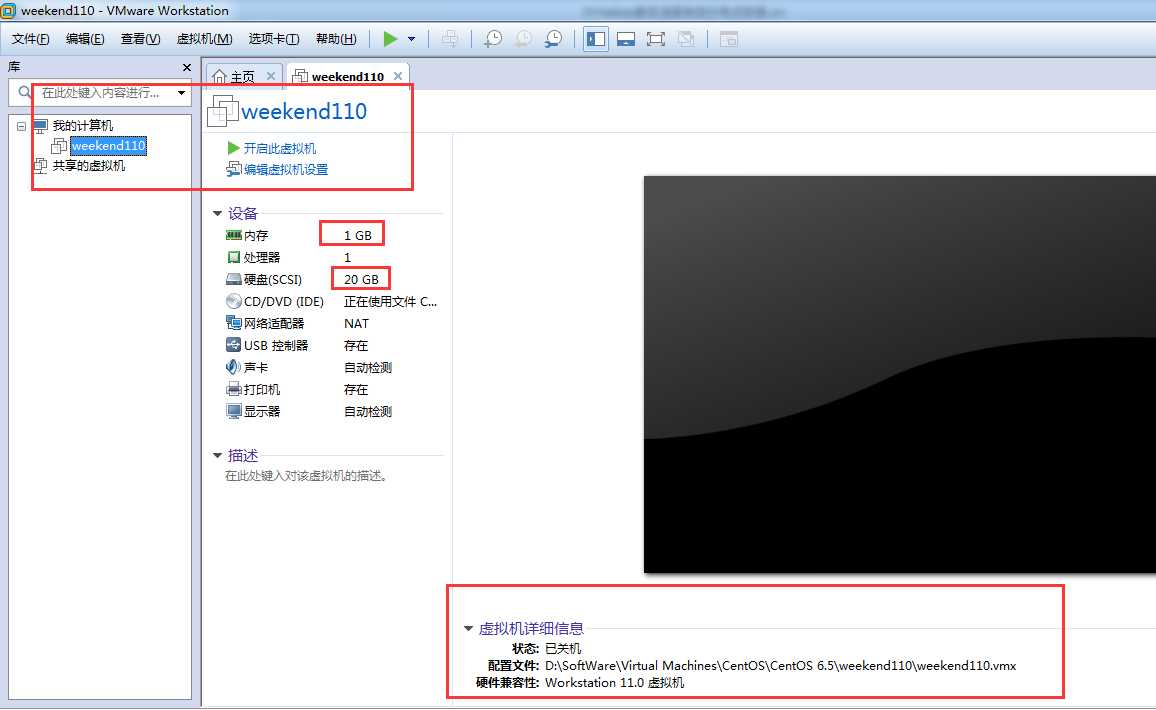This screenshot has height=710, width=1156.
Task: Close the weekend110 tab
Action: 397,76
